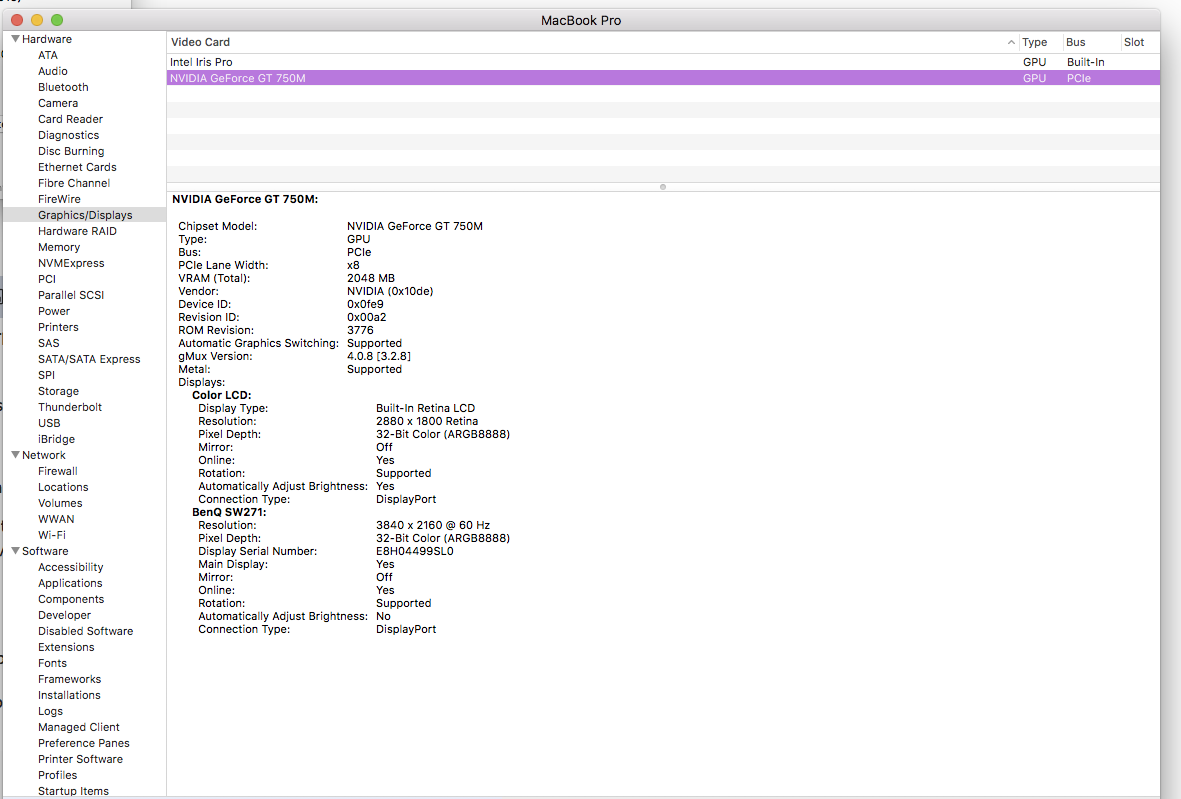Image resolution: width=1181 pixels, height=799 pixels.
Task: Open NVMExpress entry
Action: [x=71, y=263]
